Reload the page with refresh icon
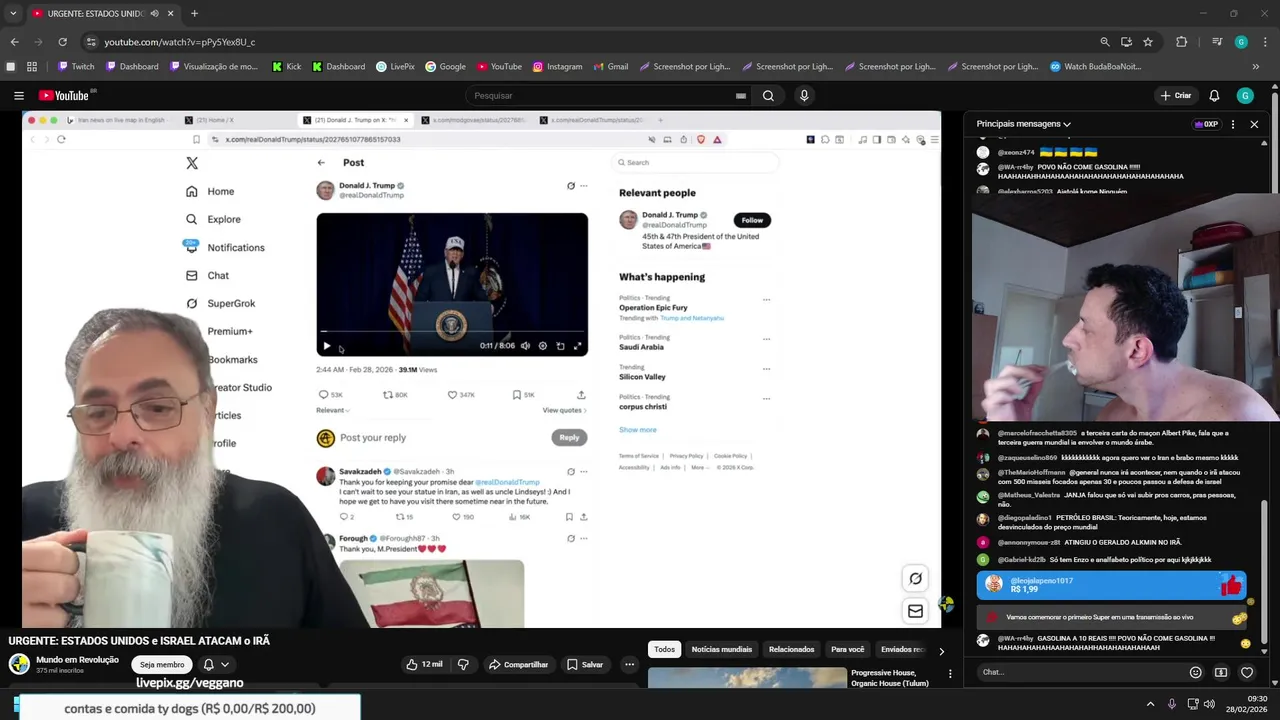Viewport: 1280px width, 720px height. click(x=62, y=42)
